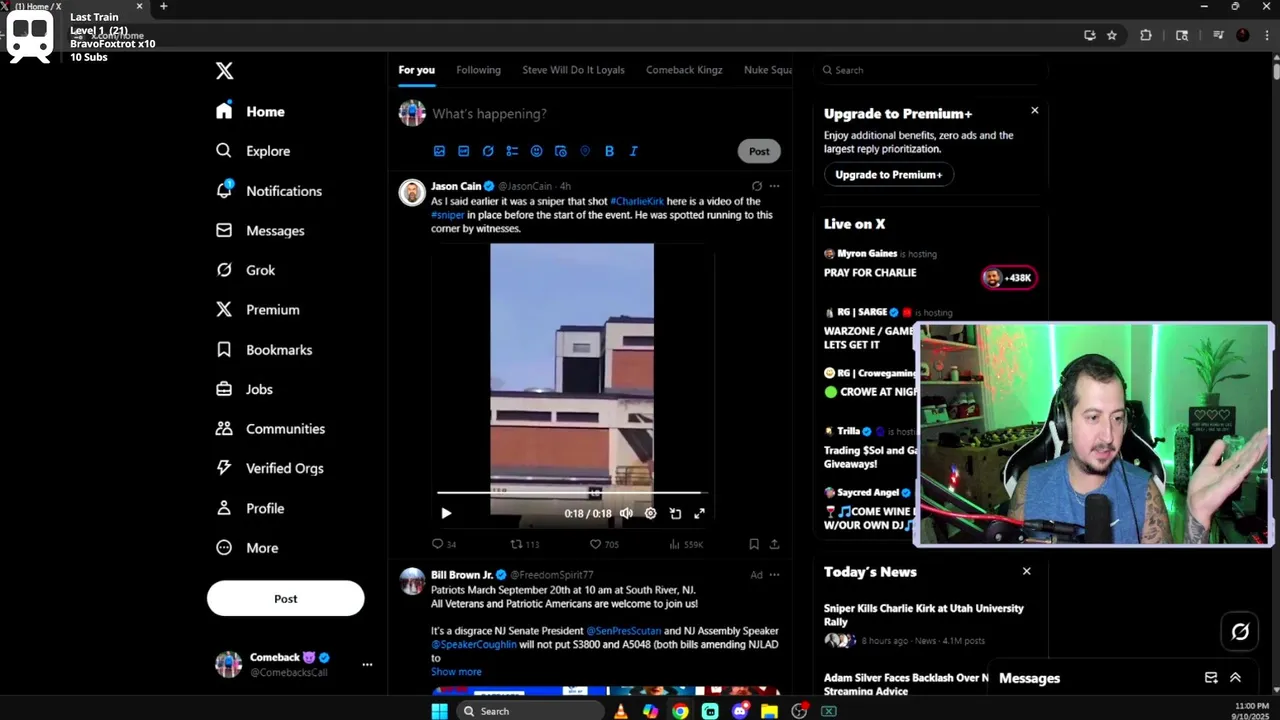Play the video in Jason Cain's post
Viewport: 1280px width, 720px height.
click(x=446, y=513)
